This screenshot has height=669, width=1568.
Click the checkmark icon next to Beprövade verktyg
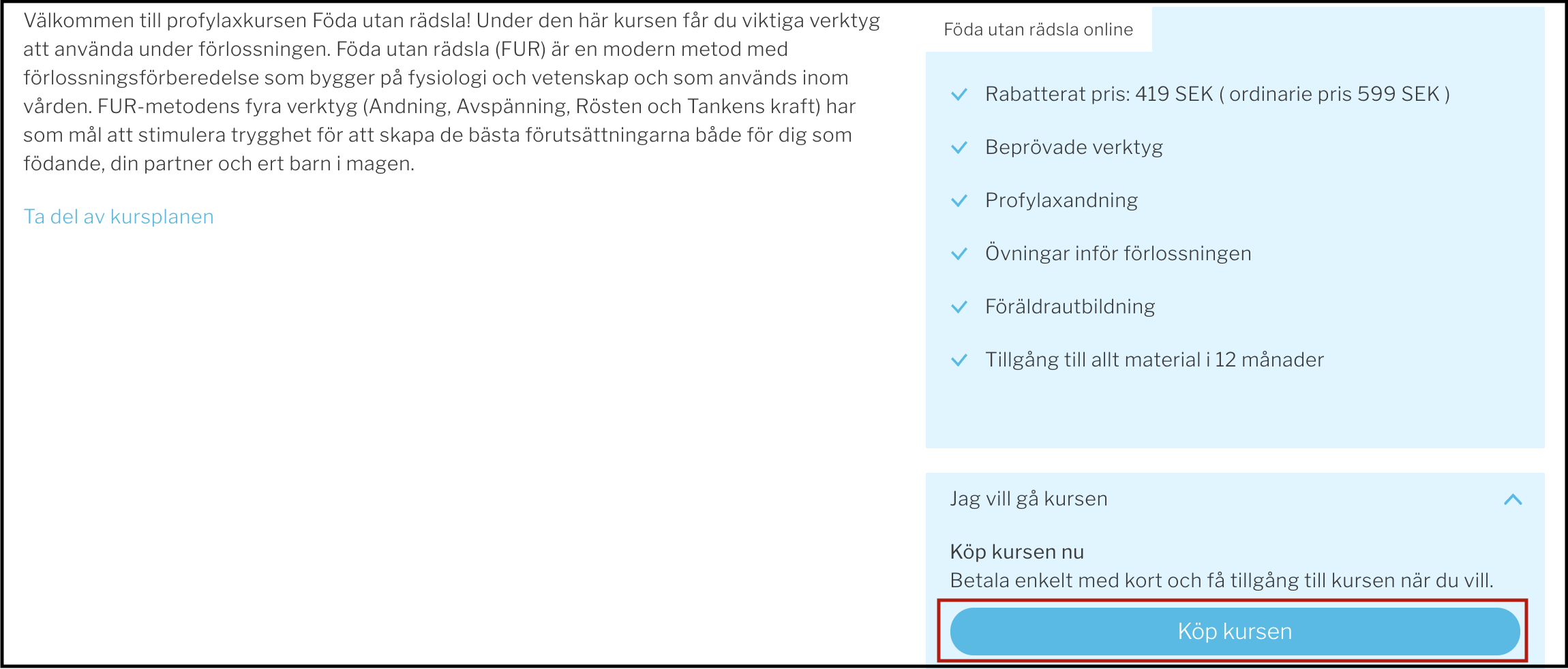click(x=959, y=148)
